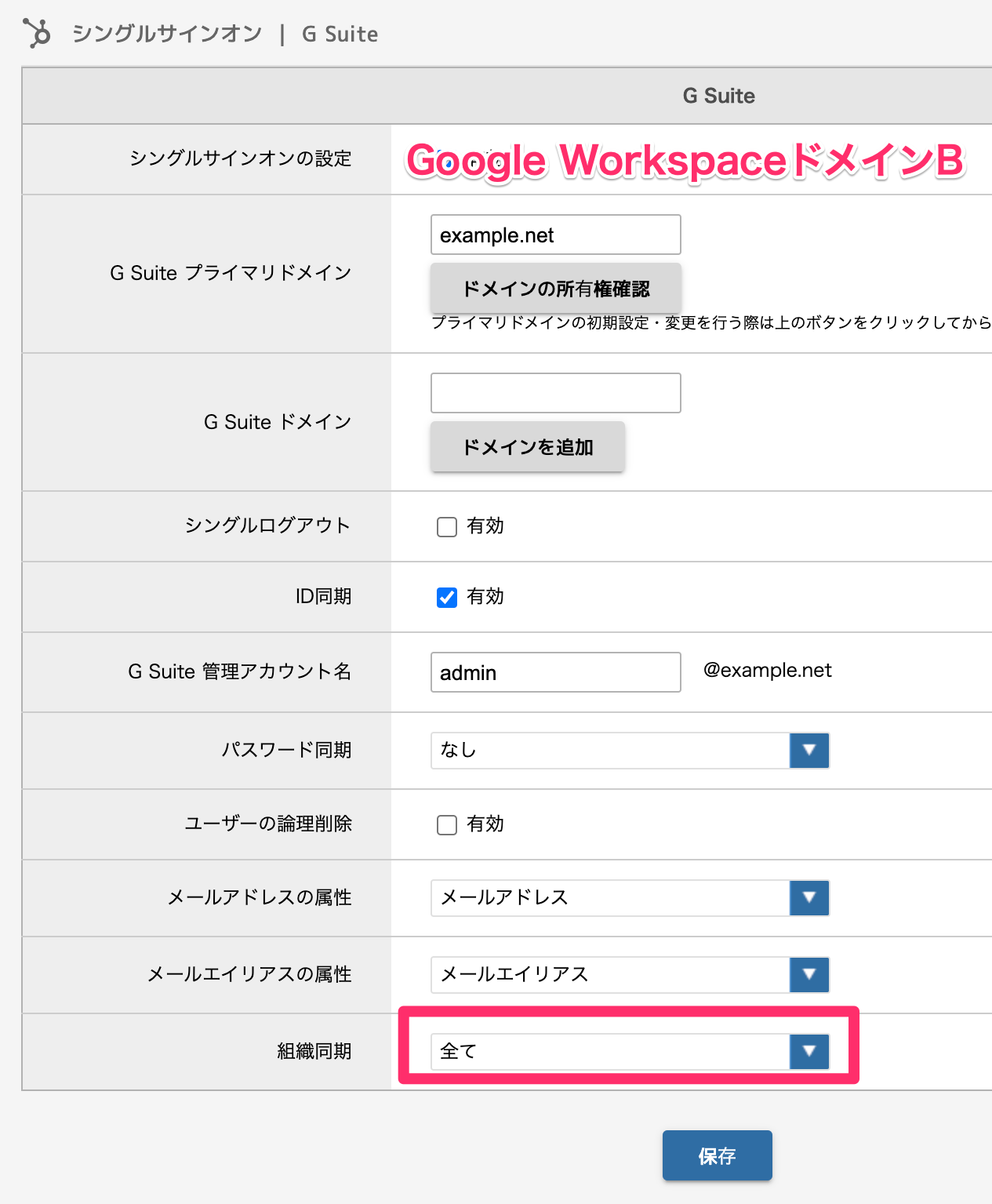Click the シングルサインオンの設定 row label

[241, 158]
